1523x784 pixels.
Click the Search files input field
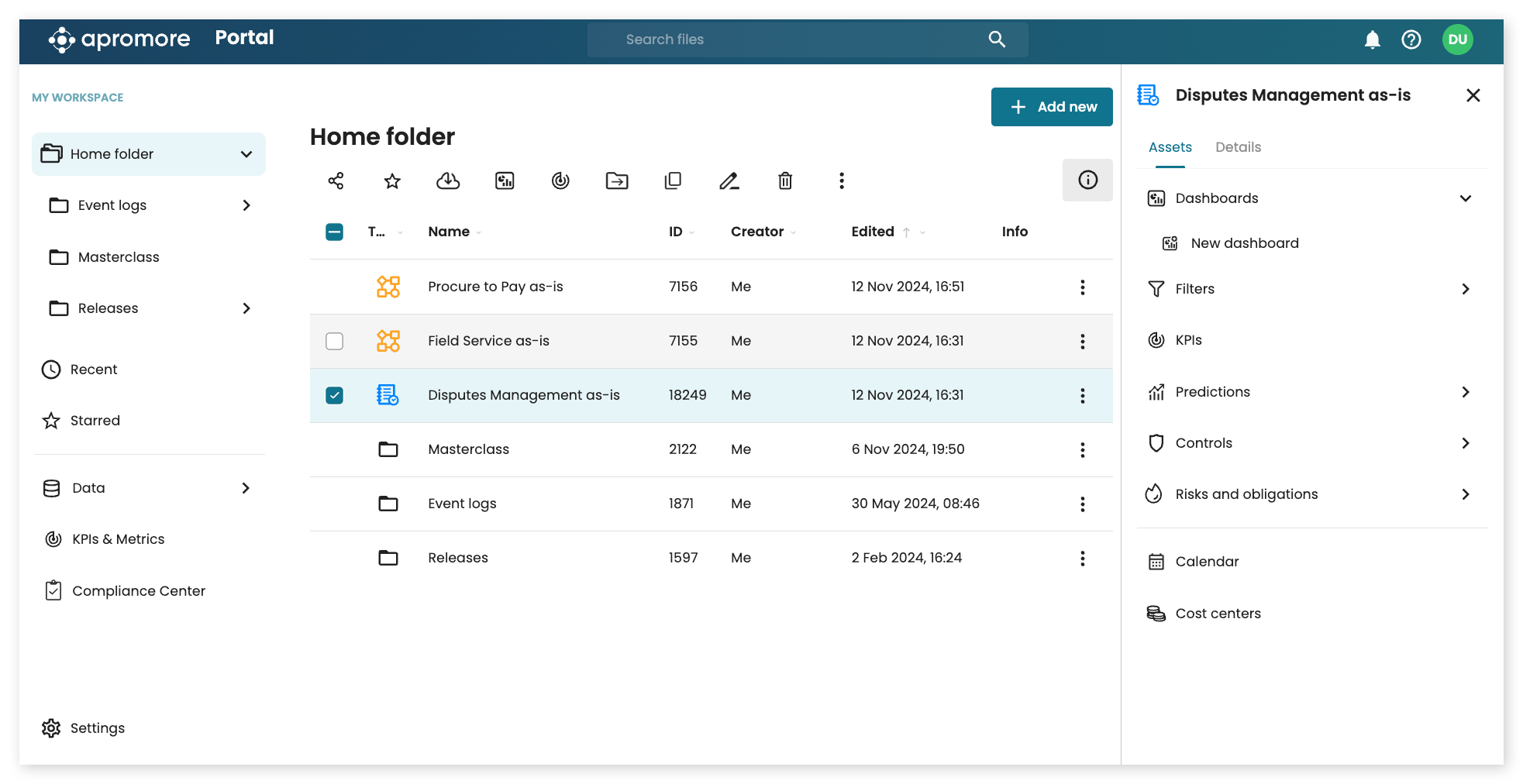(x=807, y=40)
